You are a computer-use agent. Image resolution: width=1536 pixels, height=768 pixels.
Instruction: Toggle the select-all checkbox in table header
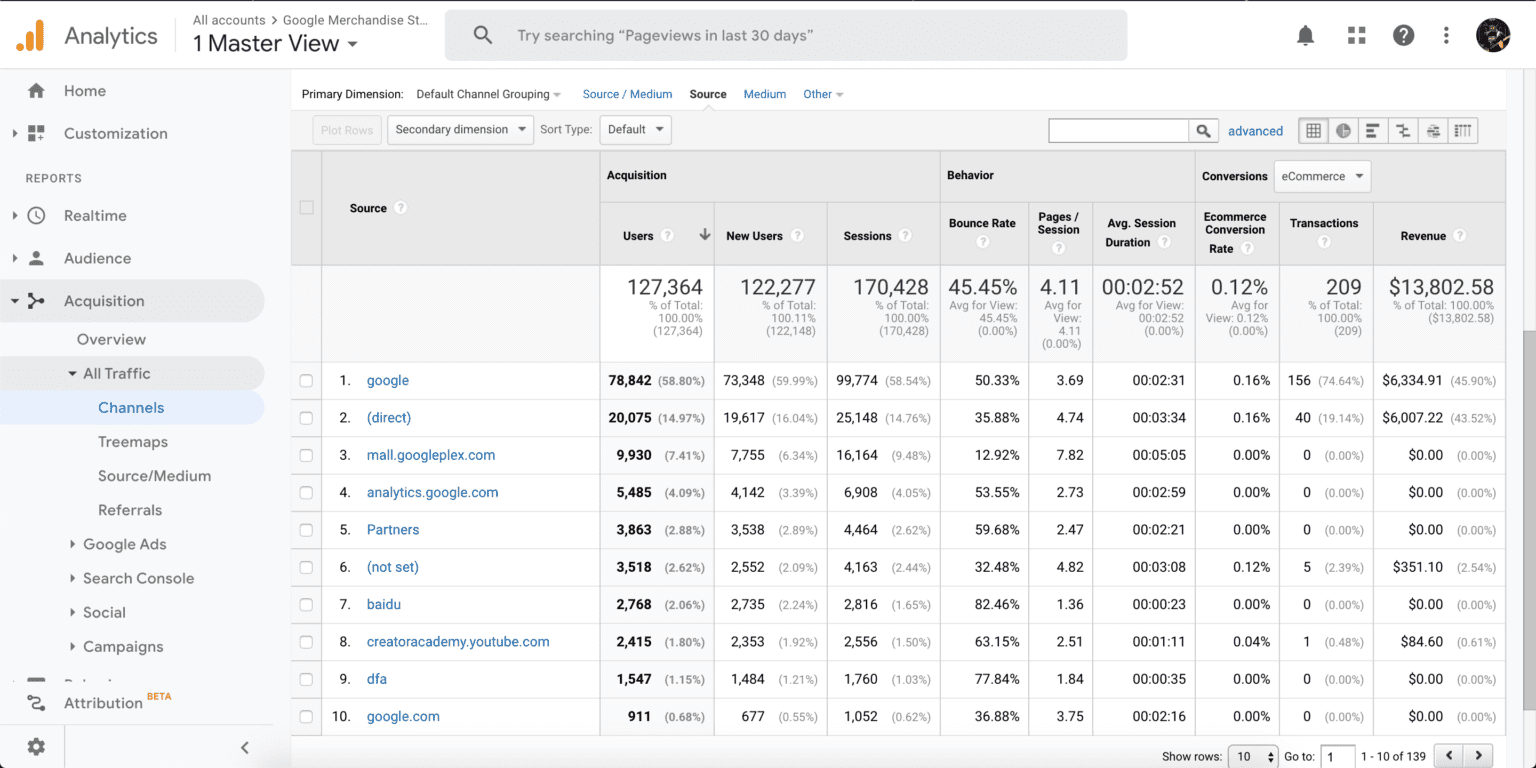[x=306, y=208]
